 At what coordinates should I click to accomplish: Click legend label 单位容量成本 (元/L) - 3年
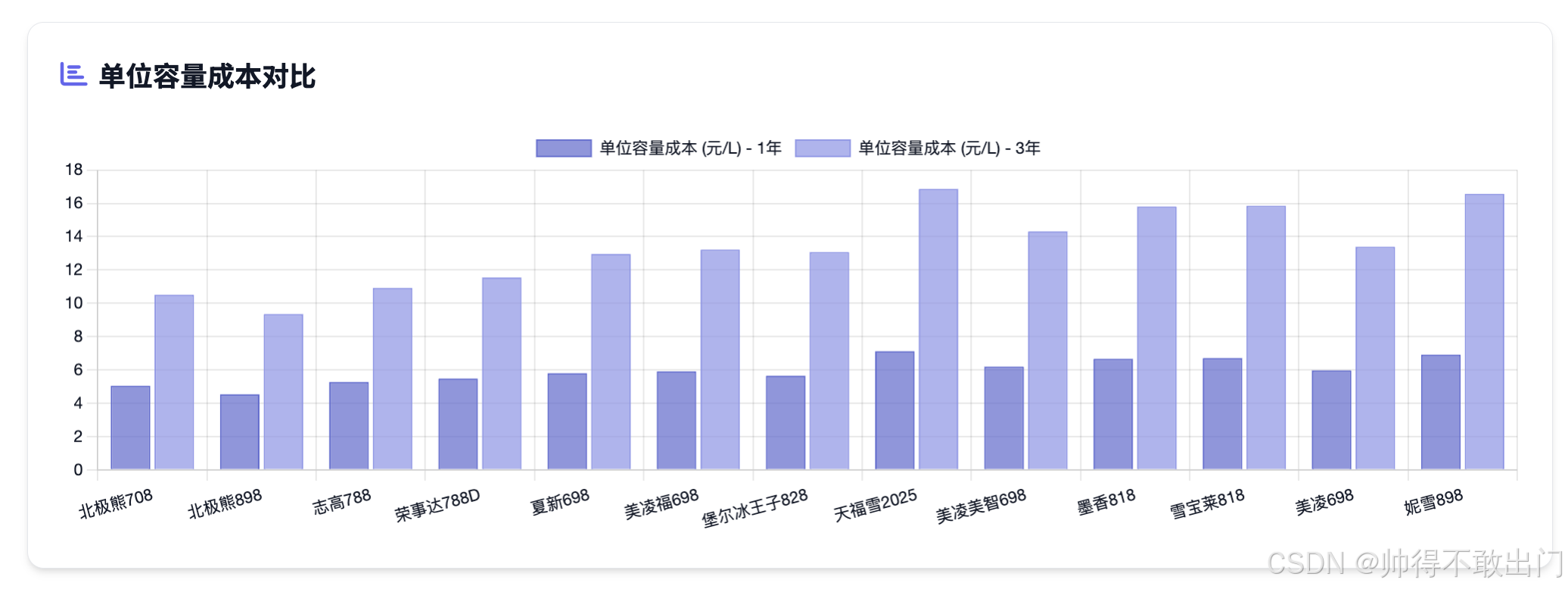(x=949, y=148)
